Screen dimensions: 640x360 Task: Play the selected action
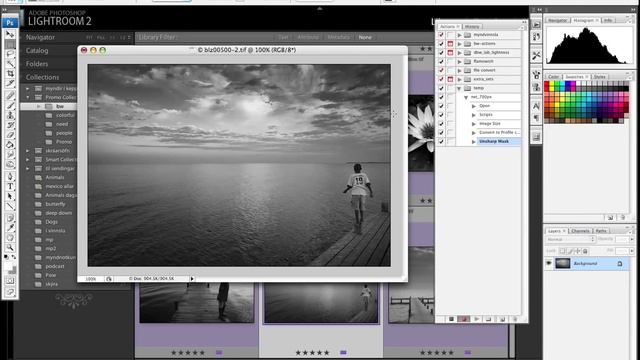(476, 319)
